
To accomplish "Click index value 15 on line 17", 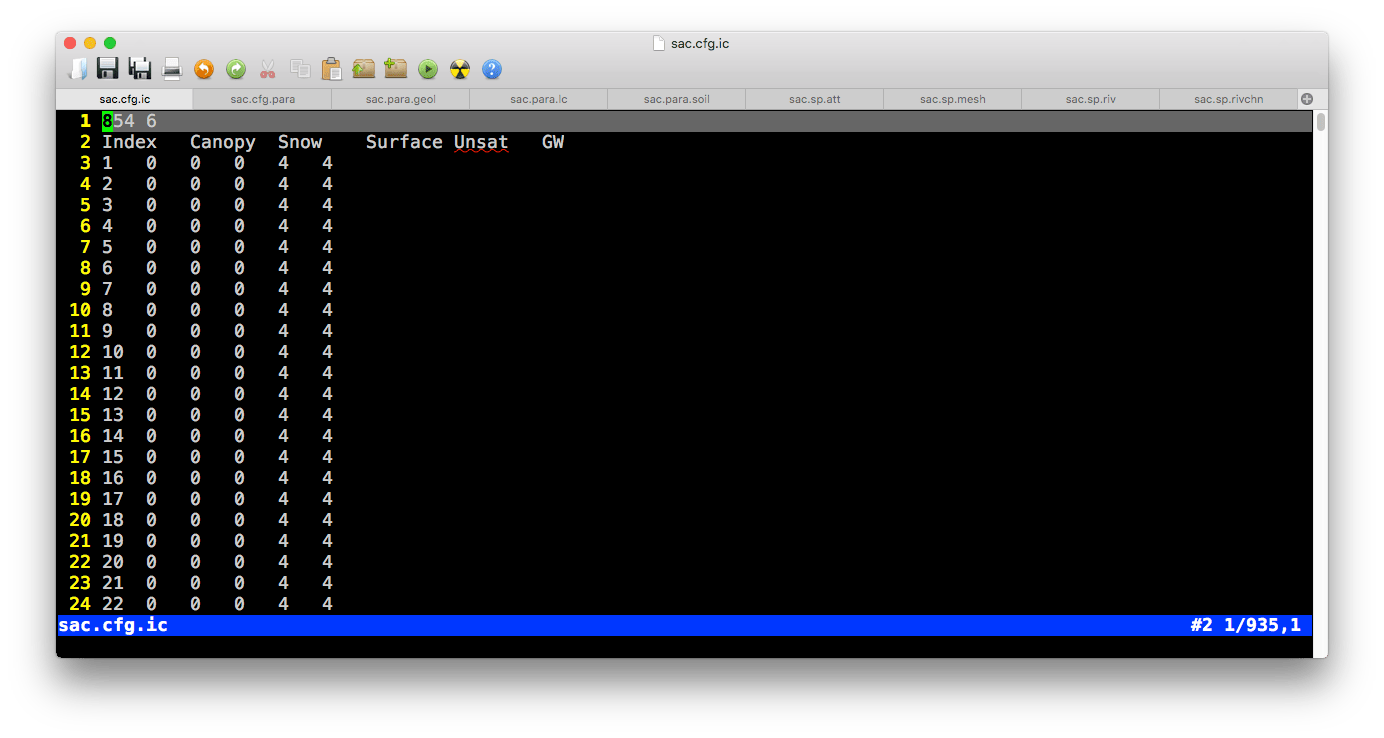I will 113,457.
